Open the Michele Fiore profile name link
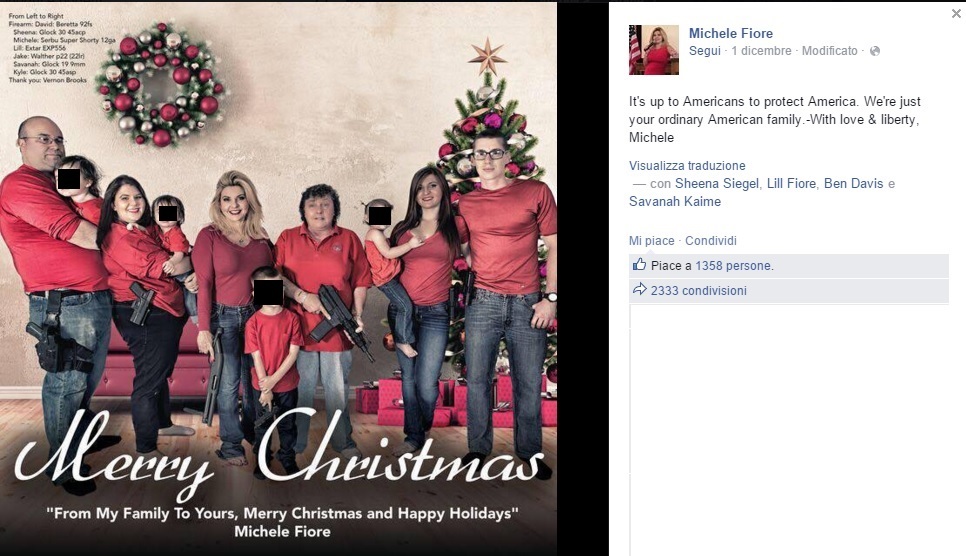 coord(731,33)
